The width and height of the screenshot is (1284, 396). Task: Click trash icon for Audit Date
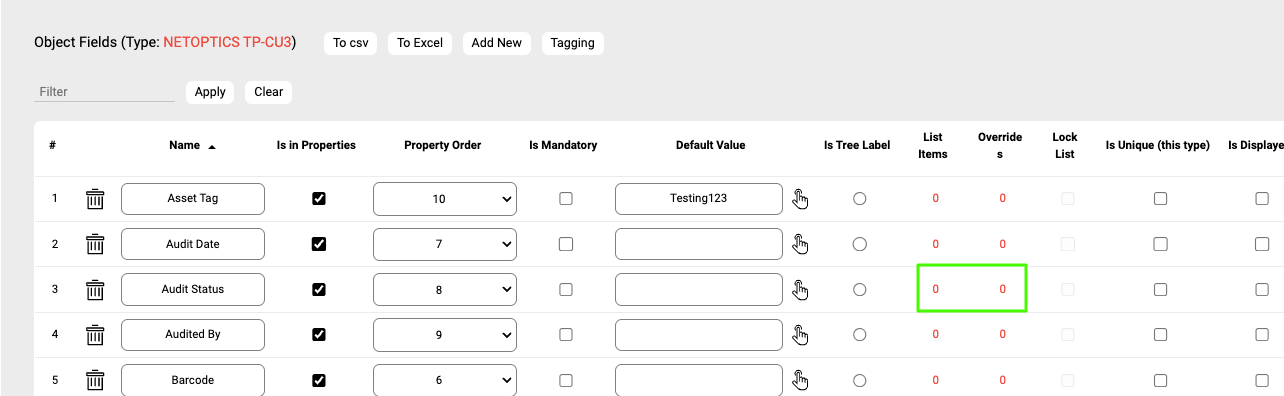(95, 244)
